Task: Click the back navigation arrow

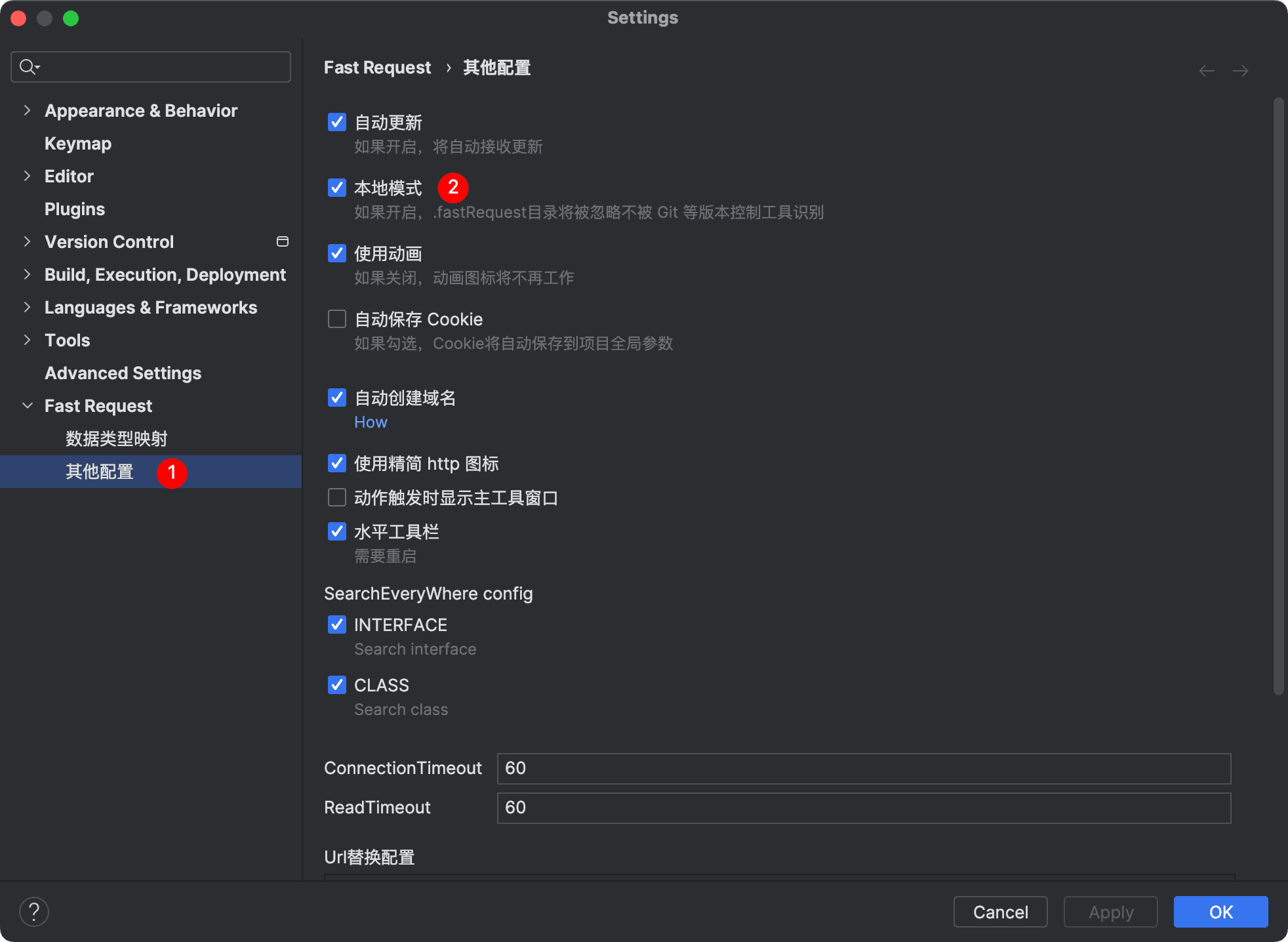Action: (1206, 71)
